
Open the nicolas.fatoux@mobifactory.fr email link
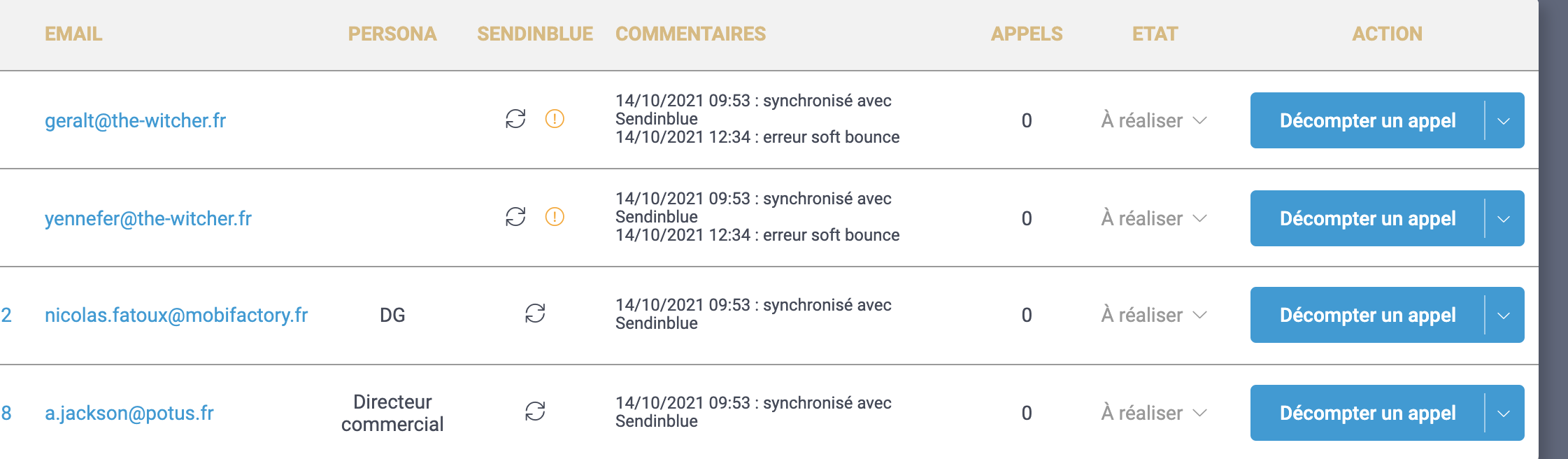(x=176, y=315)
